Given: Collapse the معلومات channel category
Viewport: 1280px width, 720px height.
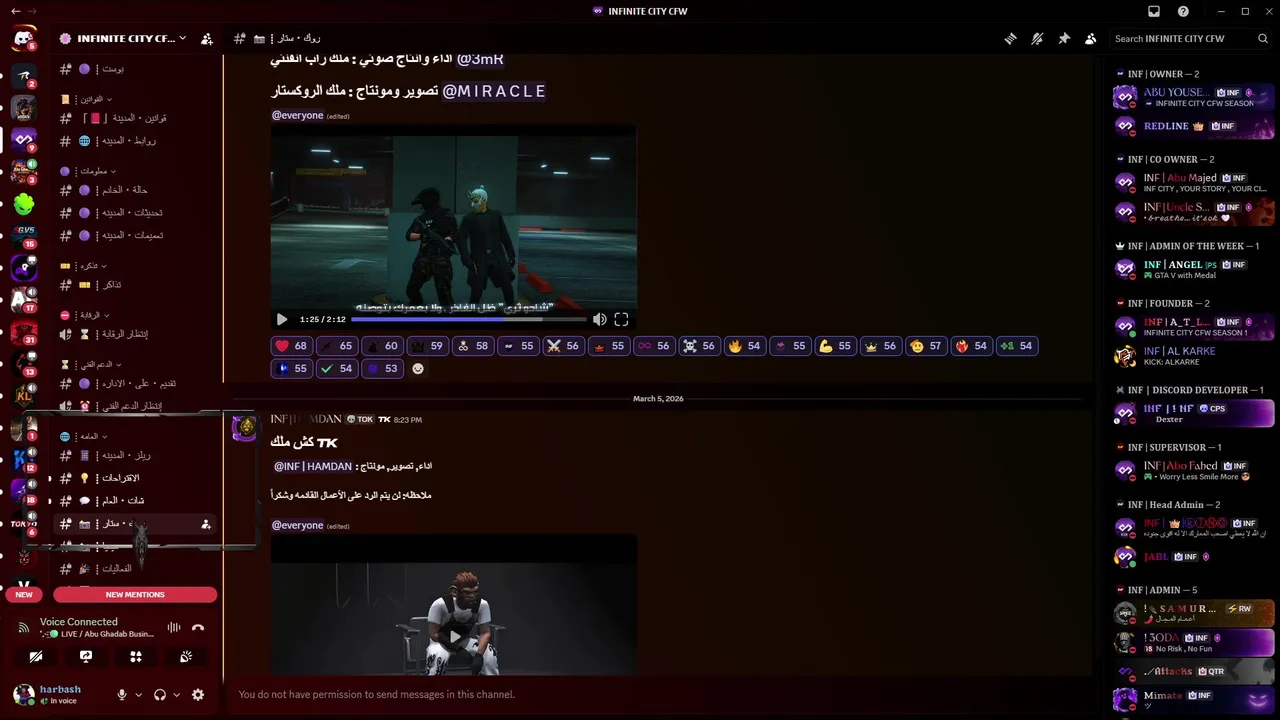Looking at the screenshot, I should [x=90, y=171].
